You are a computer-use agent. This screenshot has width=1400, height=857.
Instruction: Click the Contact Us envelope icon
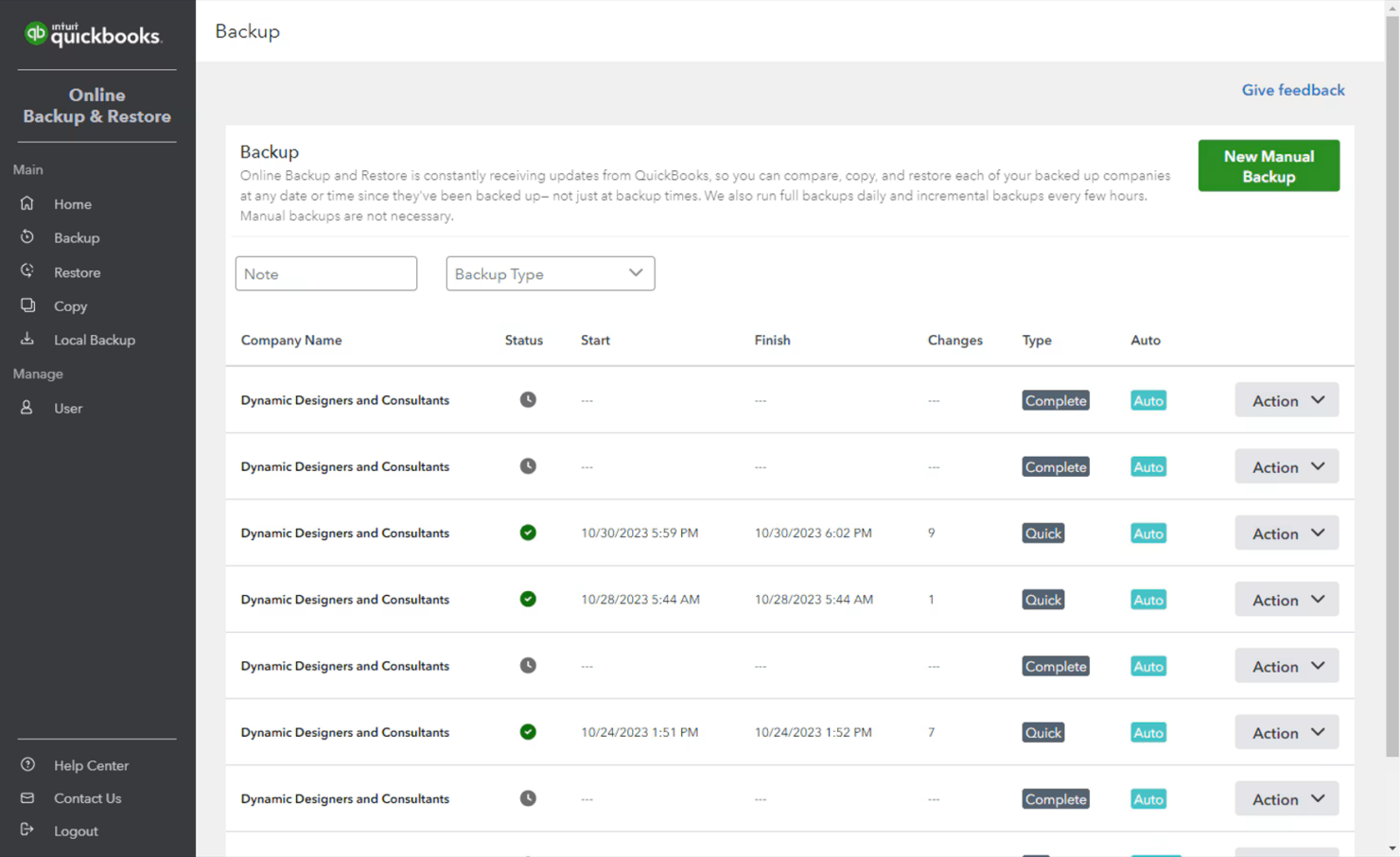(27, 797)
